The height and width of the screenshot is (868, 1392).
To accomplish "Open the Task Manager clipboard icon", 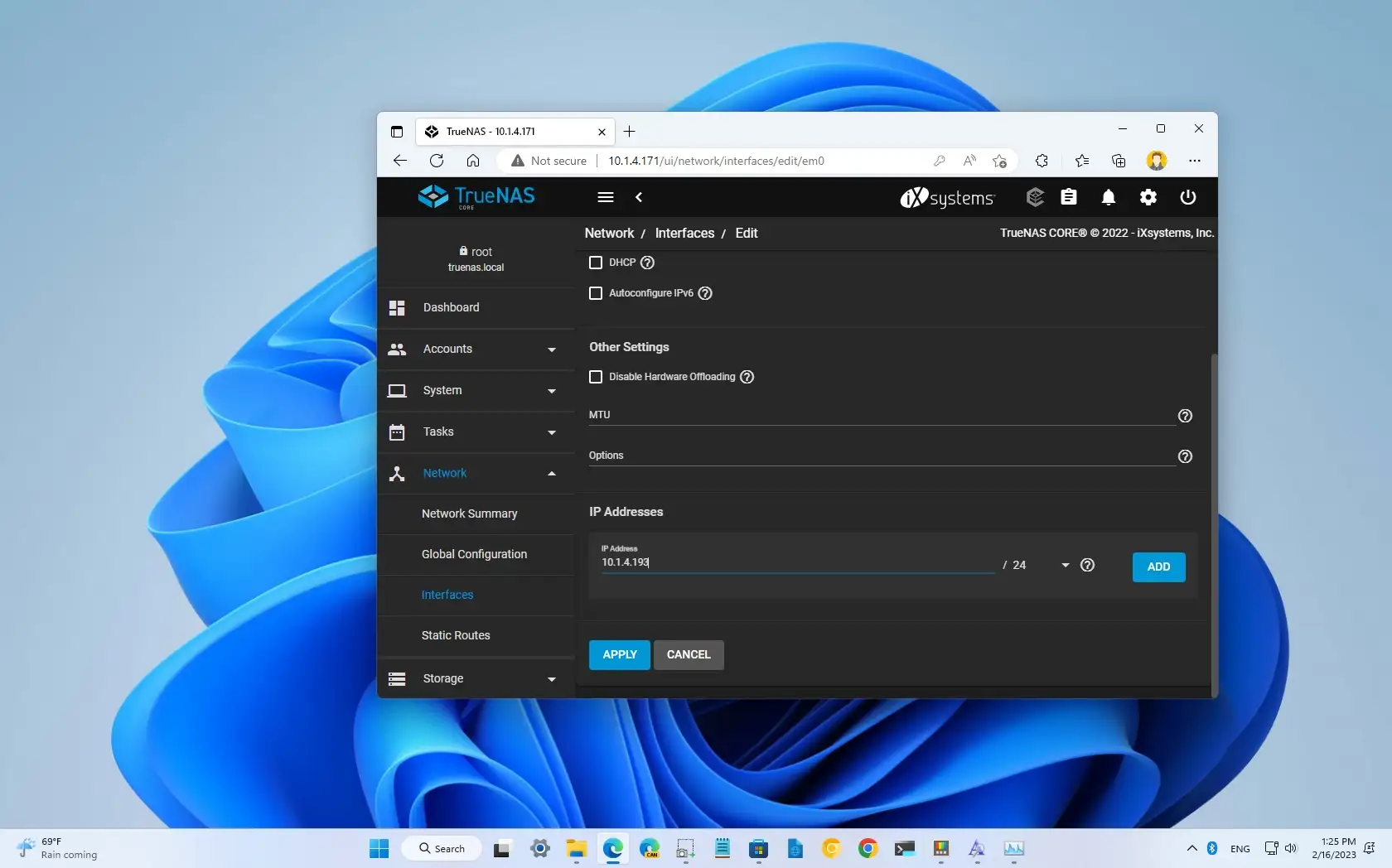I will coord(1069,197).
